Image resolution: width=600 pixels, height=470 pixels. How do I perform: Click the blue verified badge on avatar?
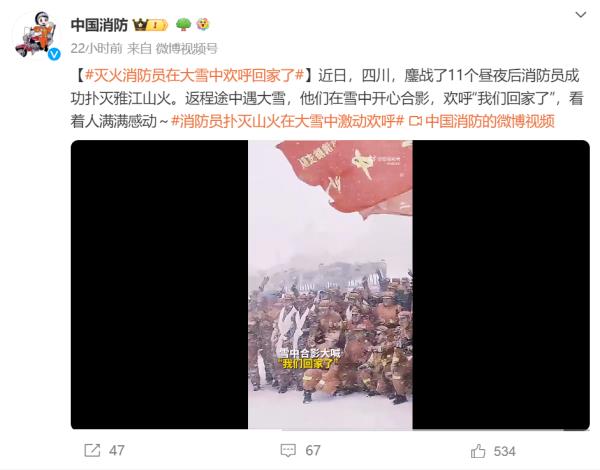pyautogui.click(x=54, y=54)
